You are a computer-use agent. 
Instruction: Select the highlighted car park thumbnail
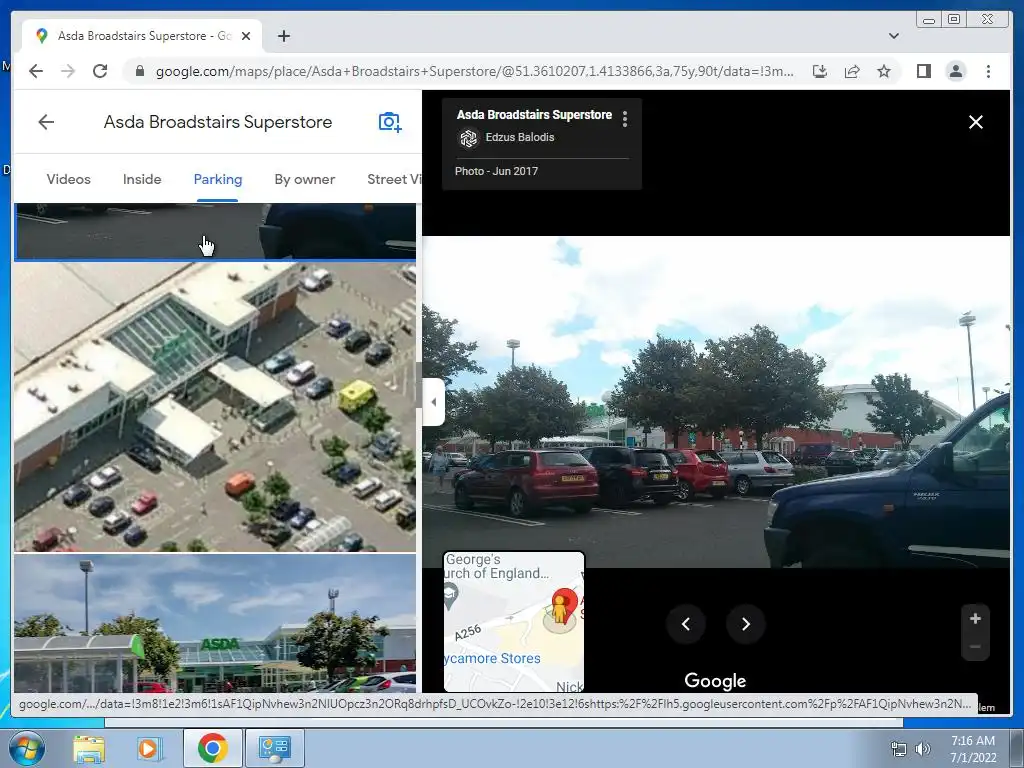coord(215,232)
